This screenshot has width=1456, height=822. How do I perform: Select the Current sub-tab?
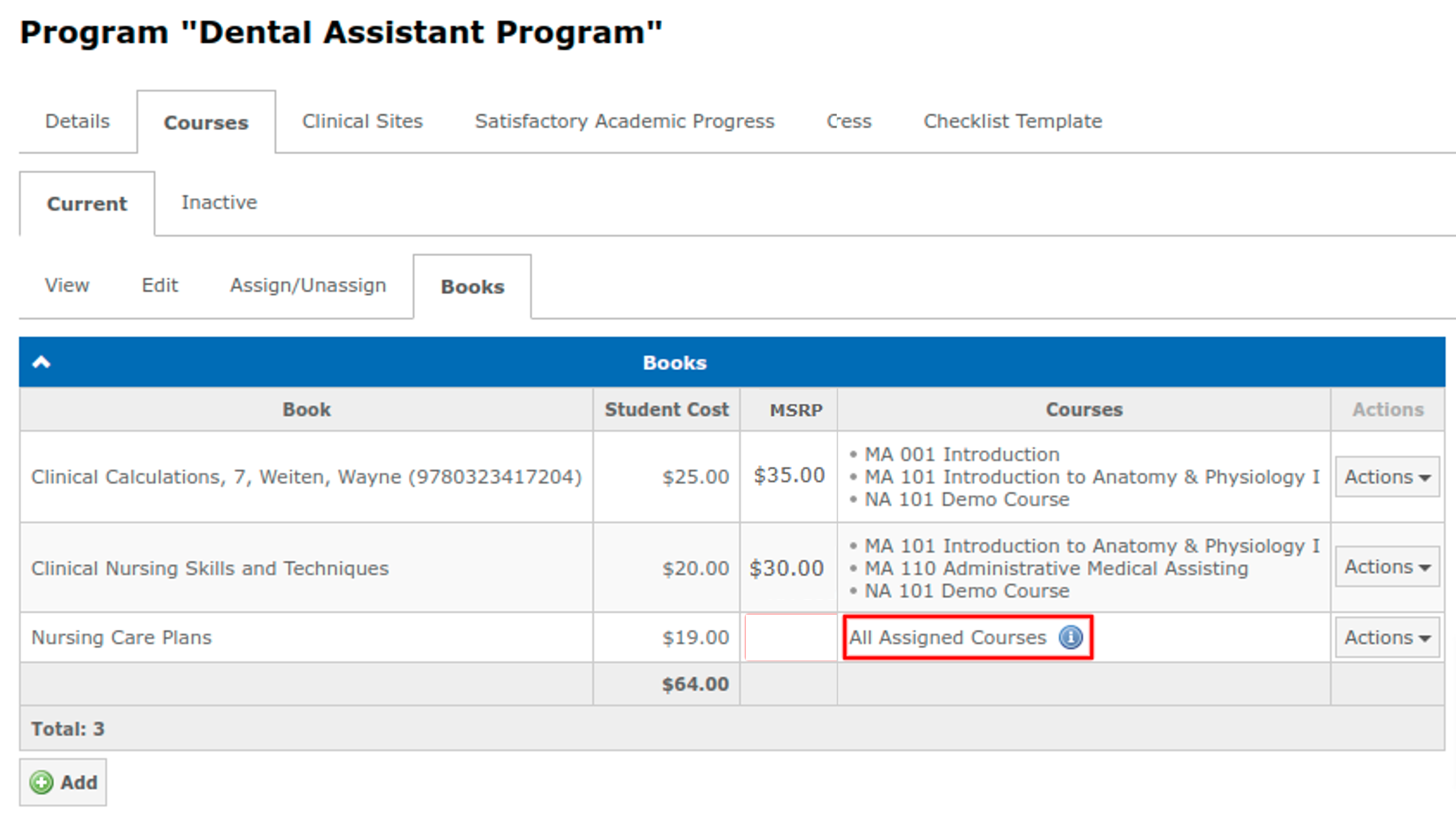pos(87,203)
